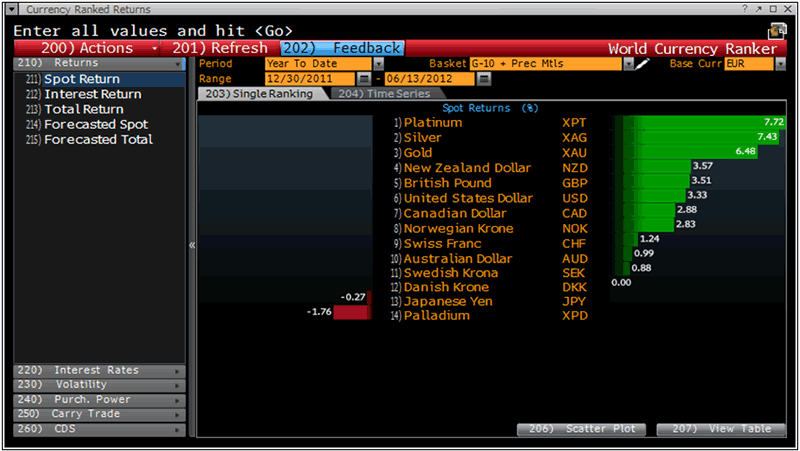This screenshot has height=451, width=800.
Task: Expand the Volatility section
Action: click(99, 385)
